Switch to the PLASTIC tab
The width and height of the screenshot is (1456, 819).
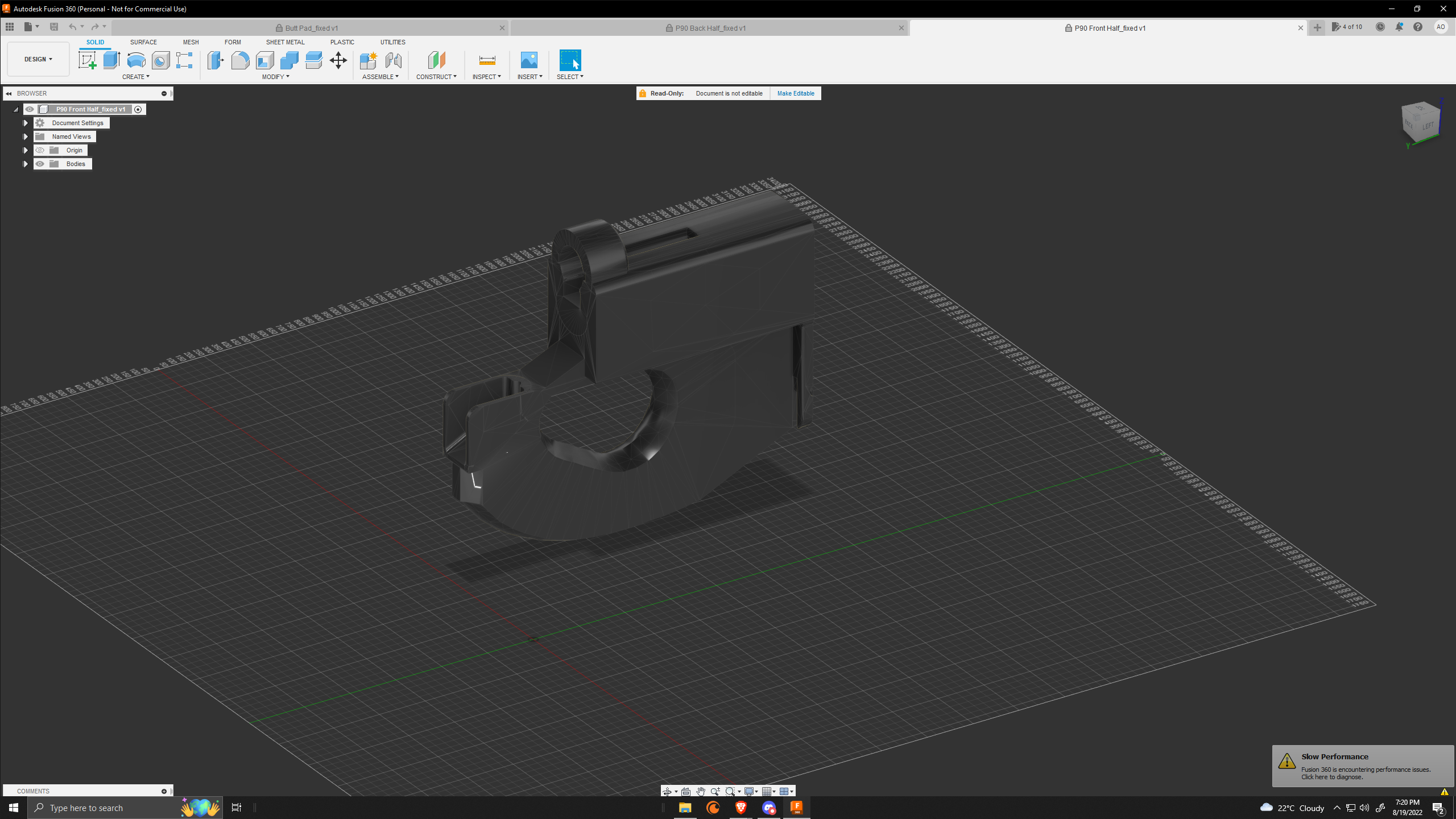[342, 42]
